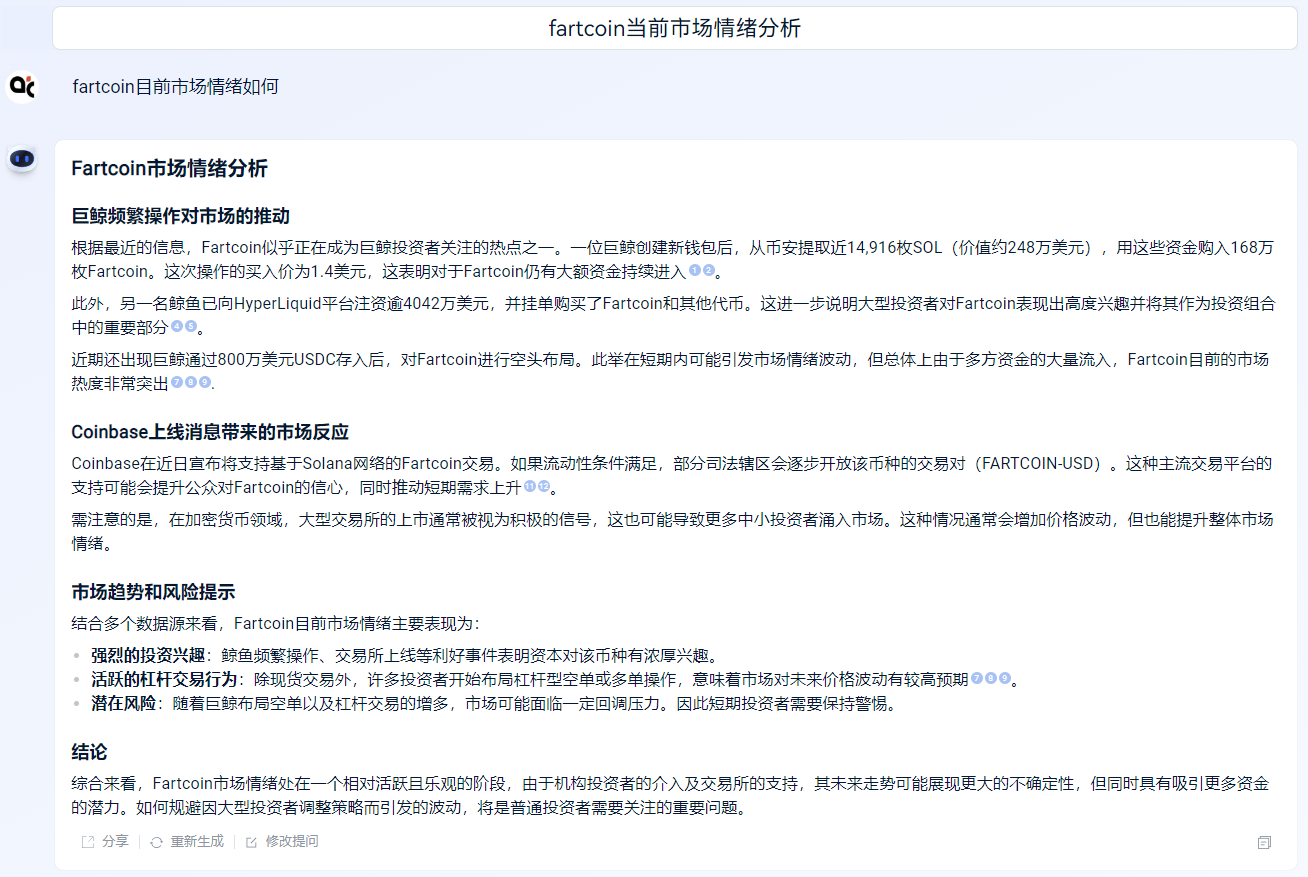Open citation badge 12 after 短期需求上升
This screenshot has height=877, width=1308.
(544, 487)
